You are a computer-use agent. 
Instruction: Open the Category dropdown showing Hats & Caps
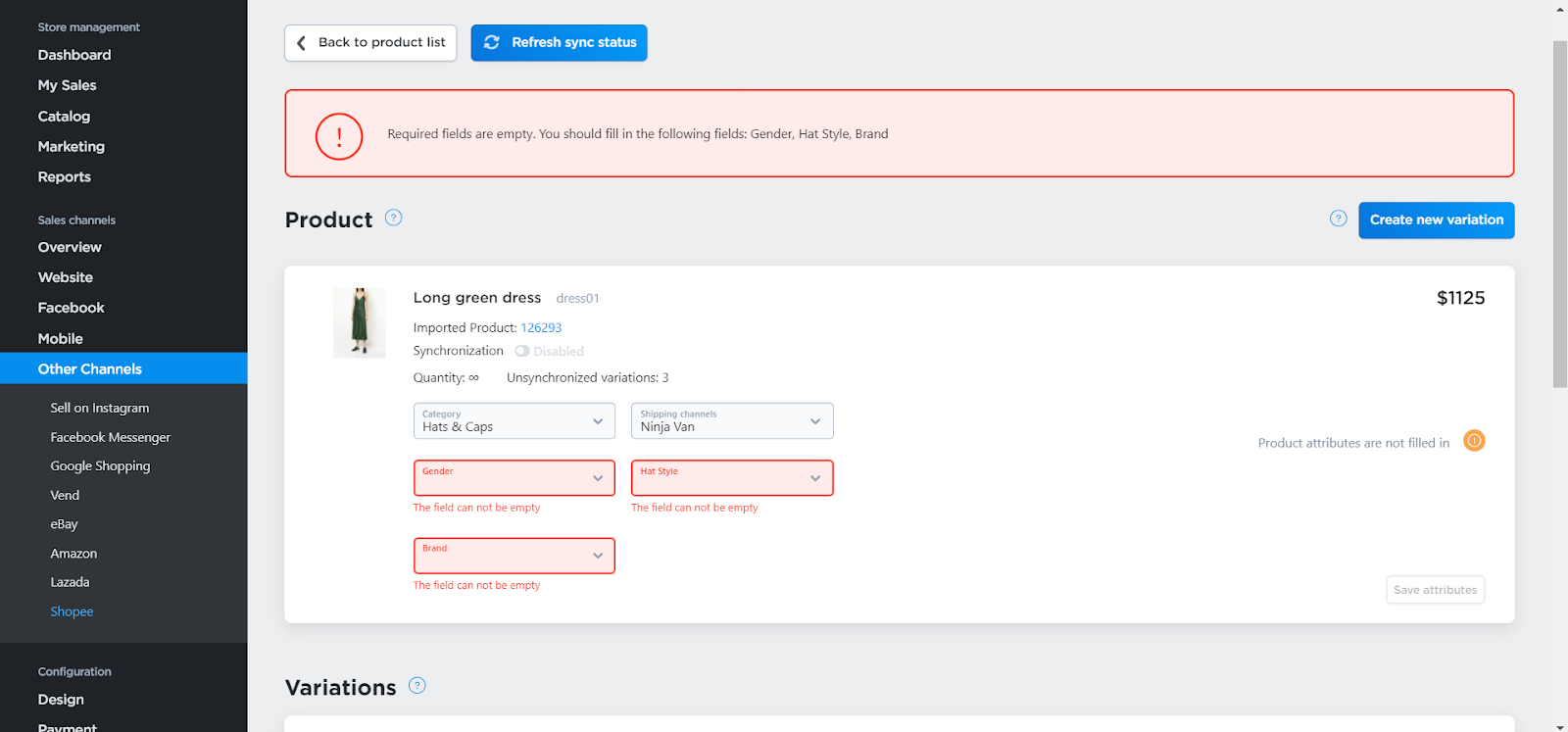click(x=514, y=421)
